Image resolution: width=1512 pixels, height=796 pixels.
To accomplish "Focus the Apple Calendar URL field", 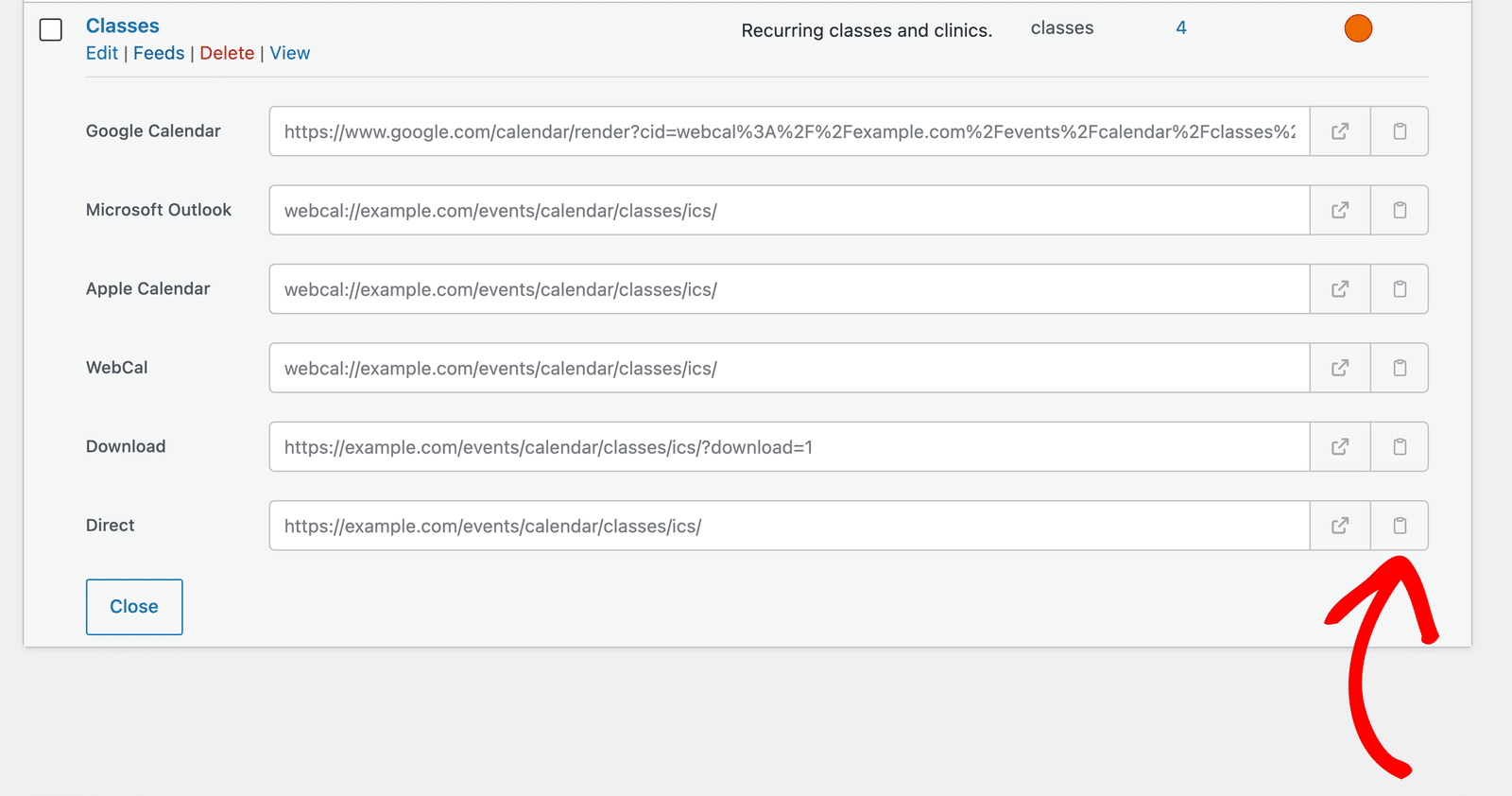I will click(789, 289).
